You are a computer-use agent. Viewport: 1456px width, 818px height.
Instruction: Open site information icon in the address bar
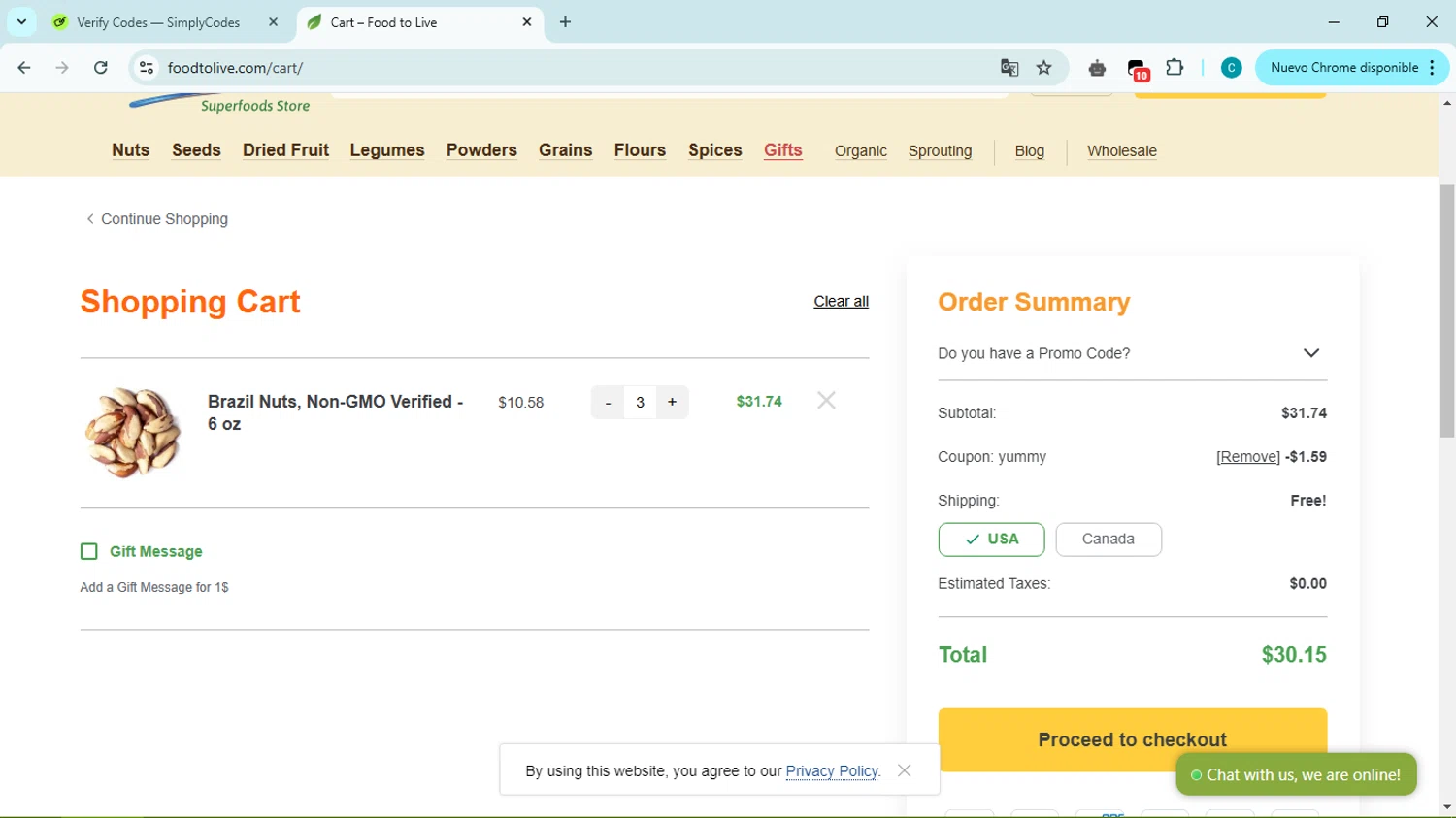[147, 68]
